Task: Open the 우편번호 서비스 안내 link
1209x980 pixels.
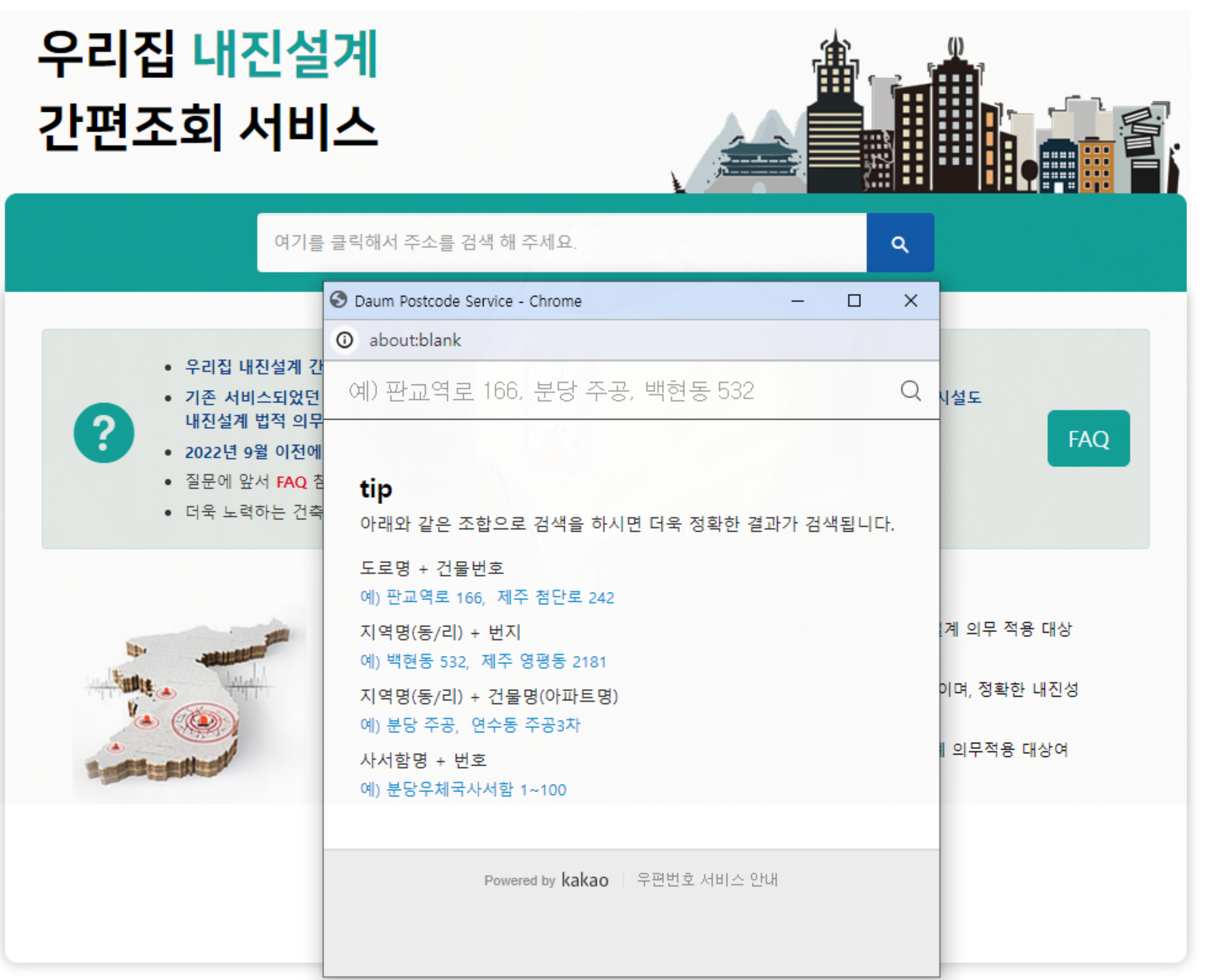Action: 707,880
